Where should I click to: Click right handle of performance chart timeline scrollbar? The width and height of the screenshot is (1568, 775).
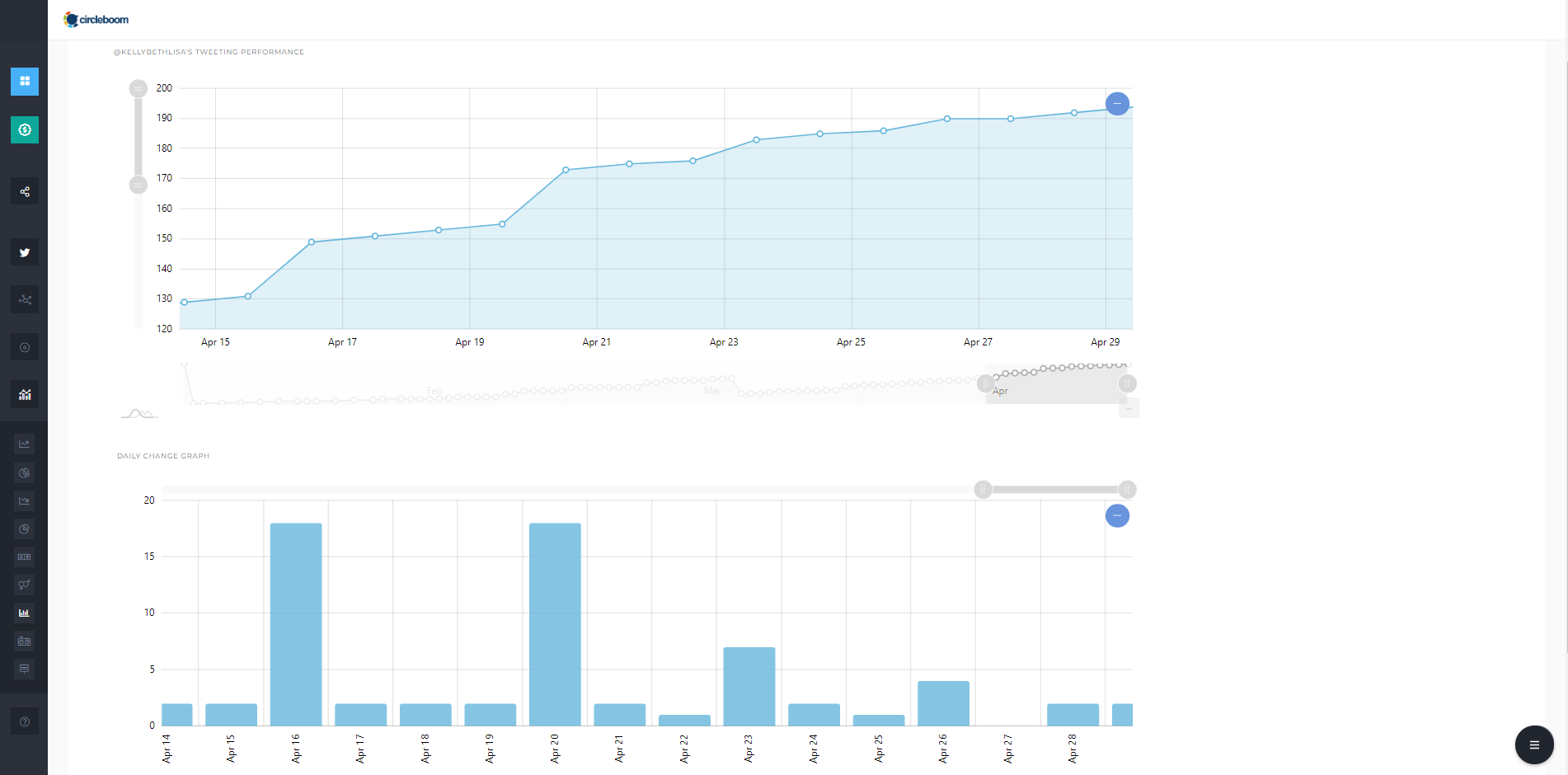pos(1127,383)
